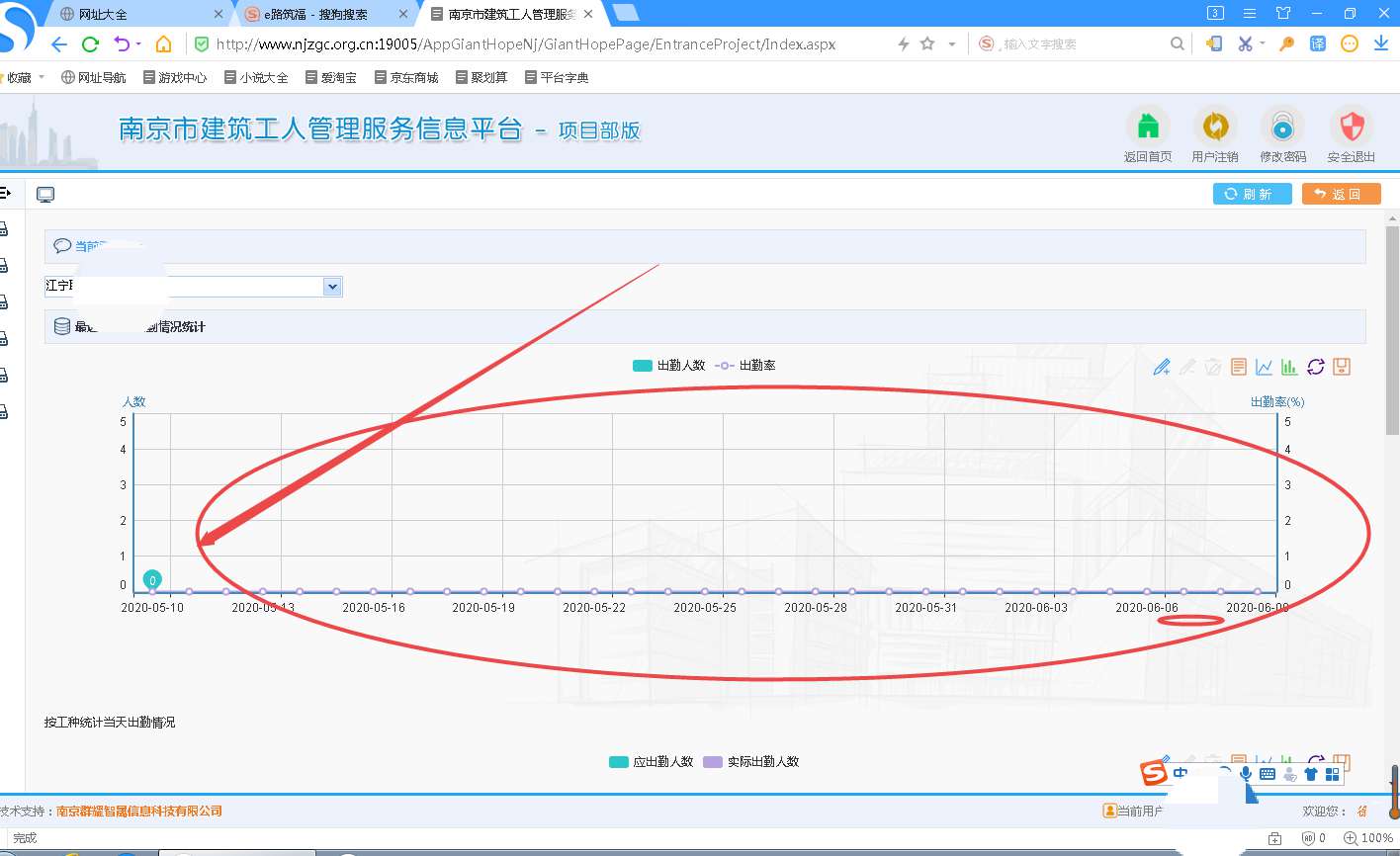1400x856 pixels.
Task: Select the line chart view icon
Action: (x=1264, y=367)
